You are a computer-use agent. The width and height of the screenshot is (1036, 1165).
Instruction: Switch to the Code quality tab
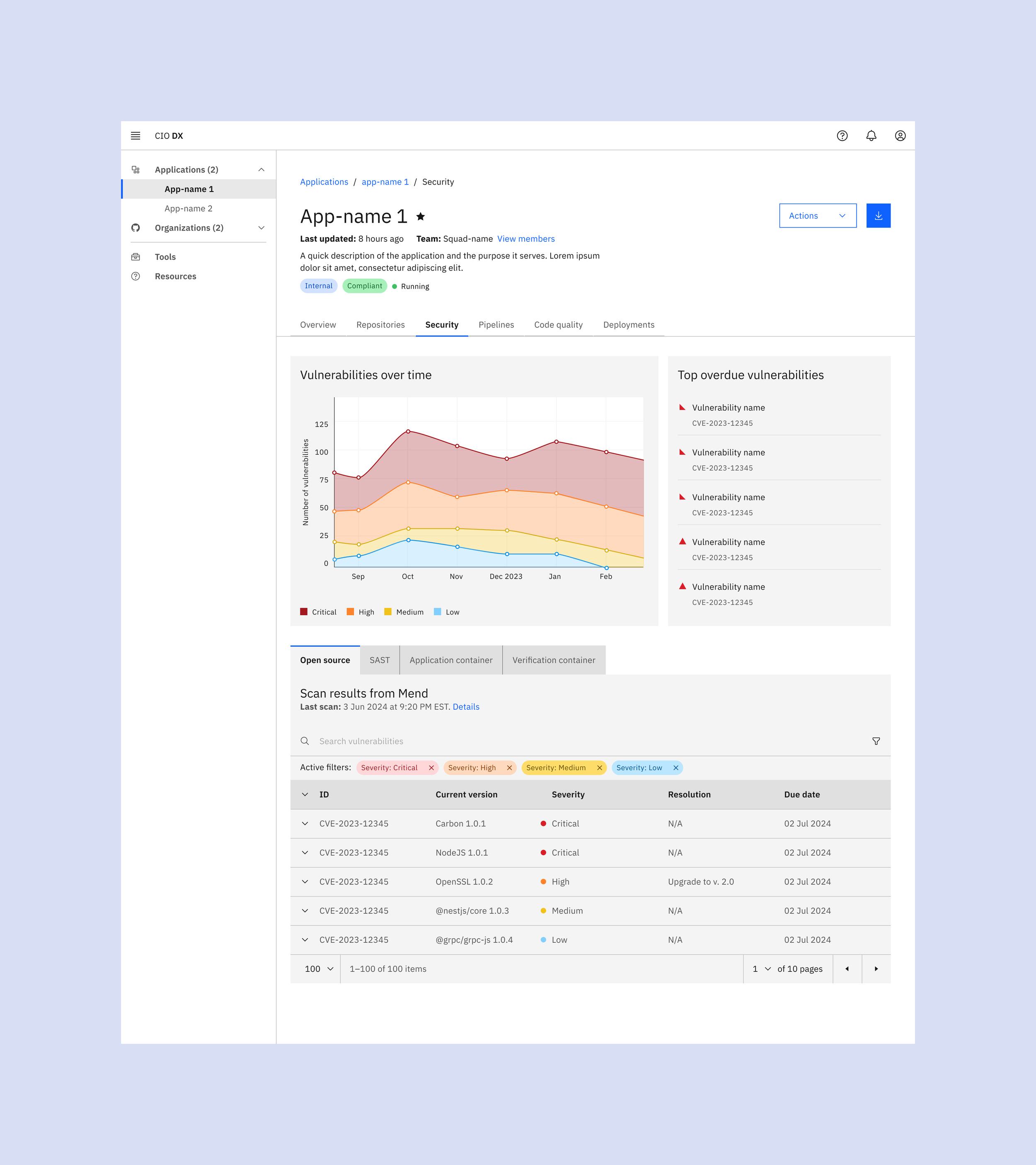click(x=558, y=325)
